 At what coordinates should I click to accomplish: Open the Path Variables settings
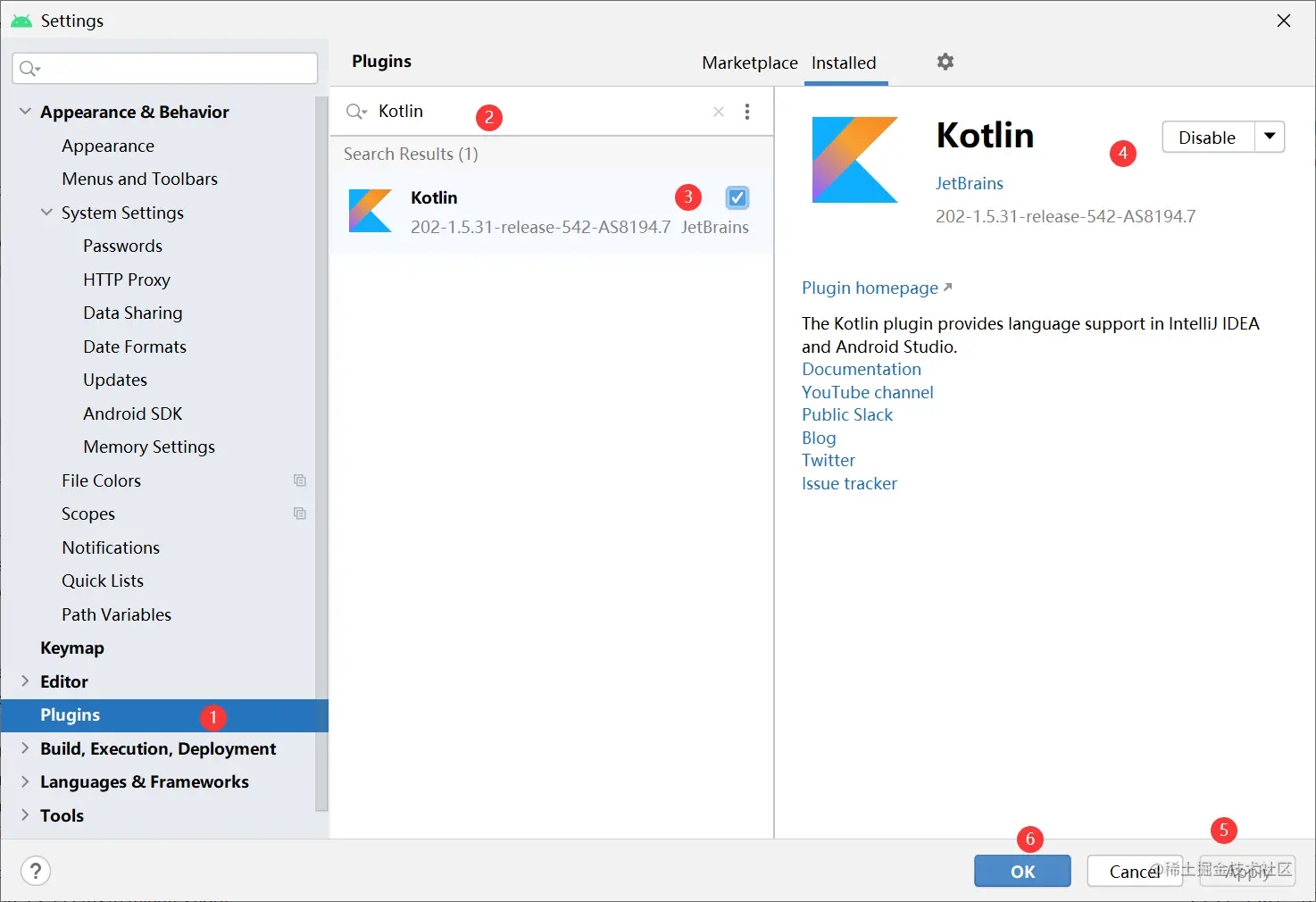117,614
